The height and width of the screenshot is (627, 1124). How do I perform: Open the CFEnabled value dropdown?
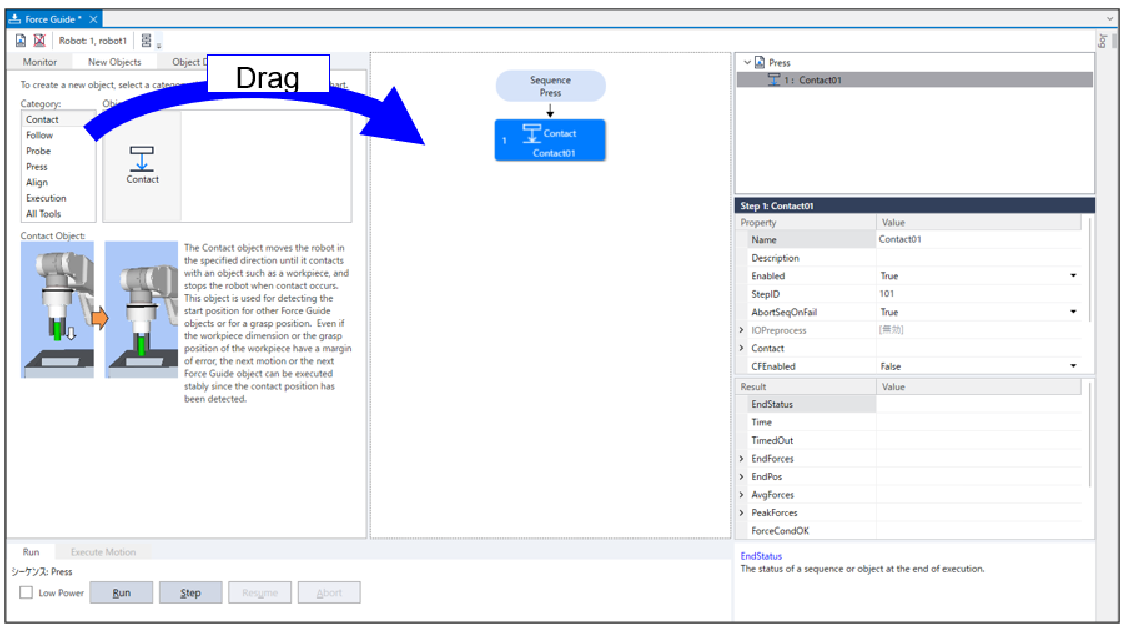point(1073,367)
